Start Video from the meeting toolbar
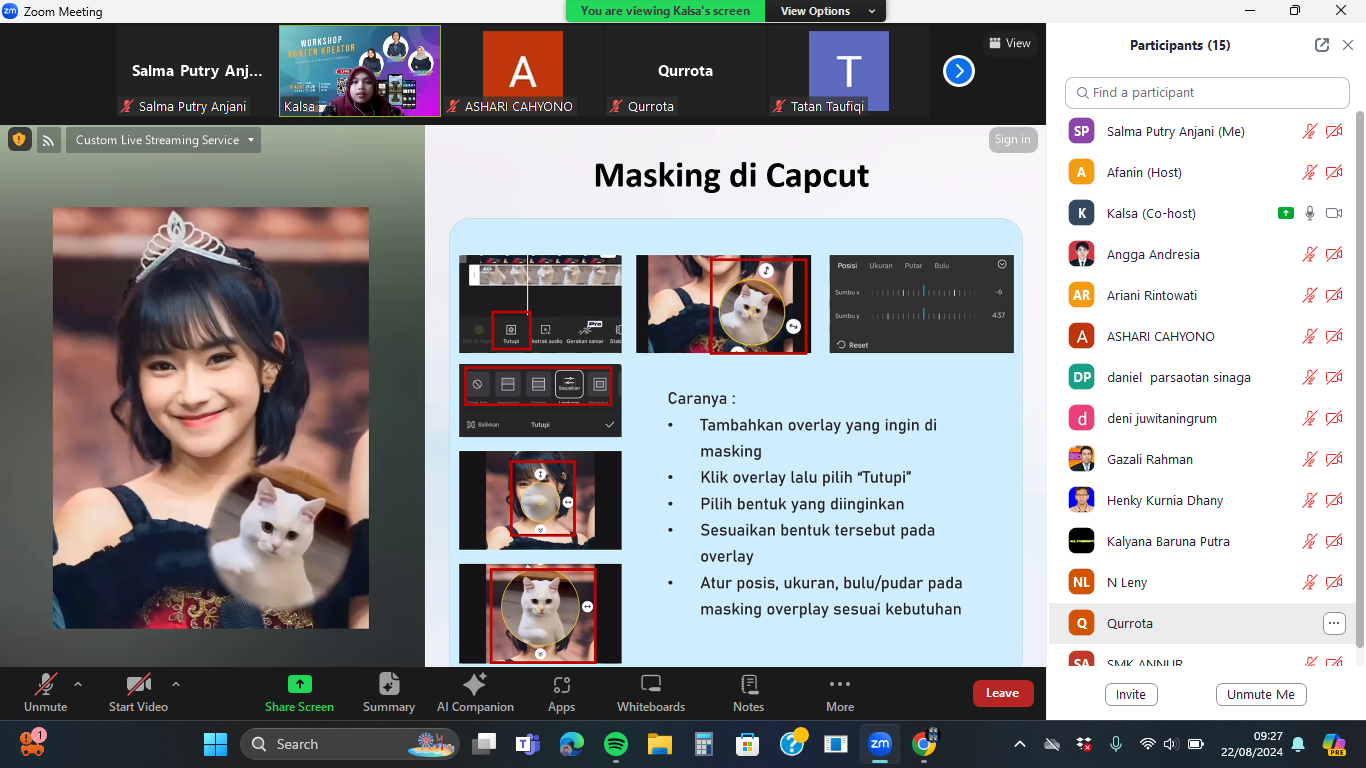Viewport: 1366px width, 768px height. (138, 692)
